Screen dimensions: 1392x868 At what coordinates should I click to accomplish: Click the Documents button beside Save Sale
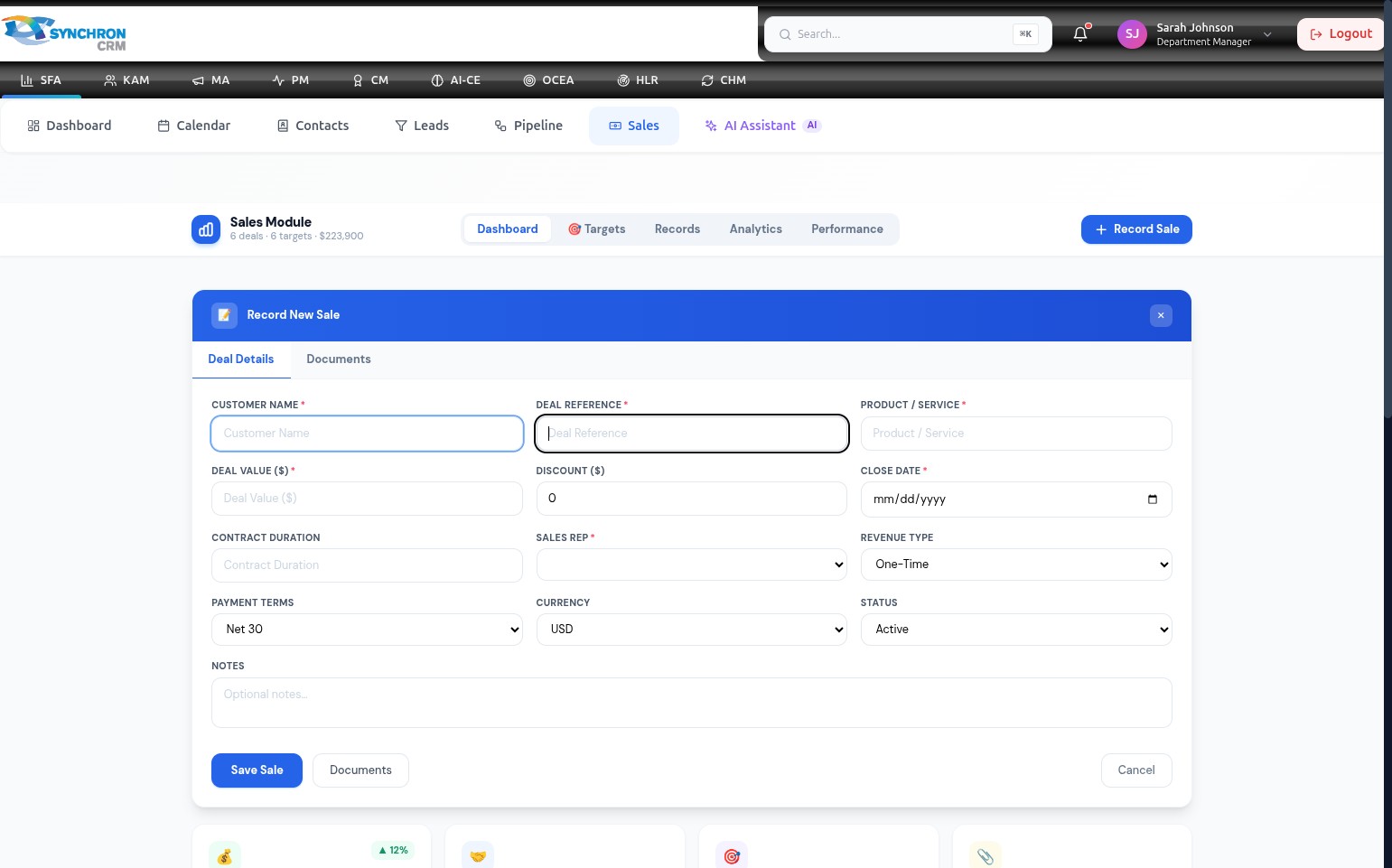point(360,770)
